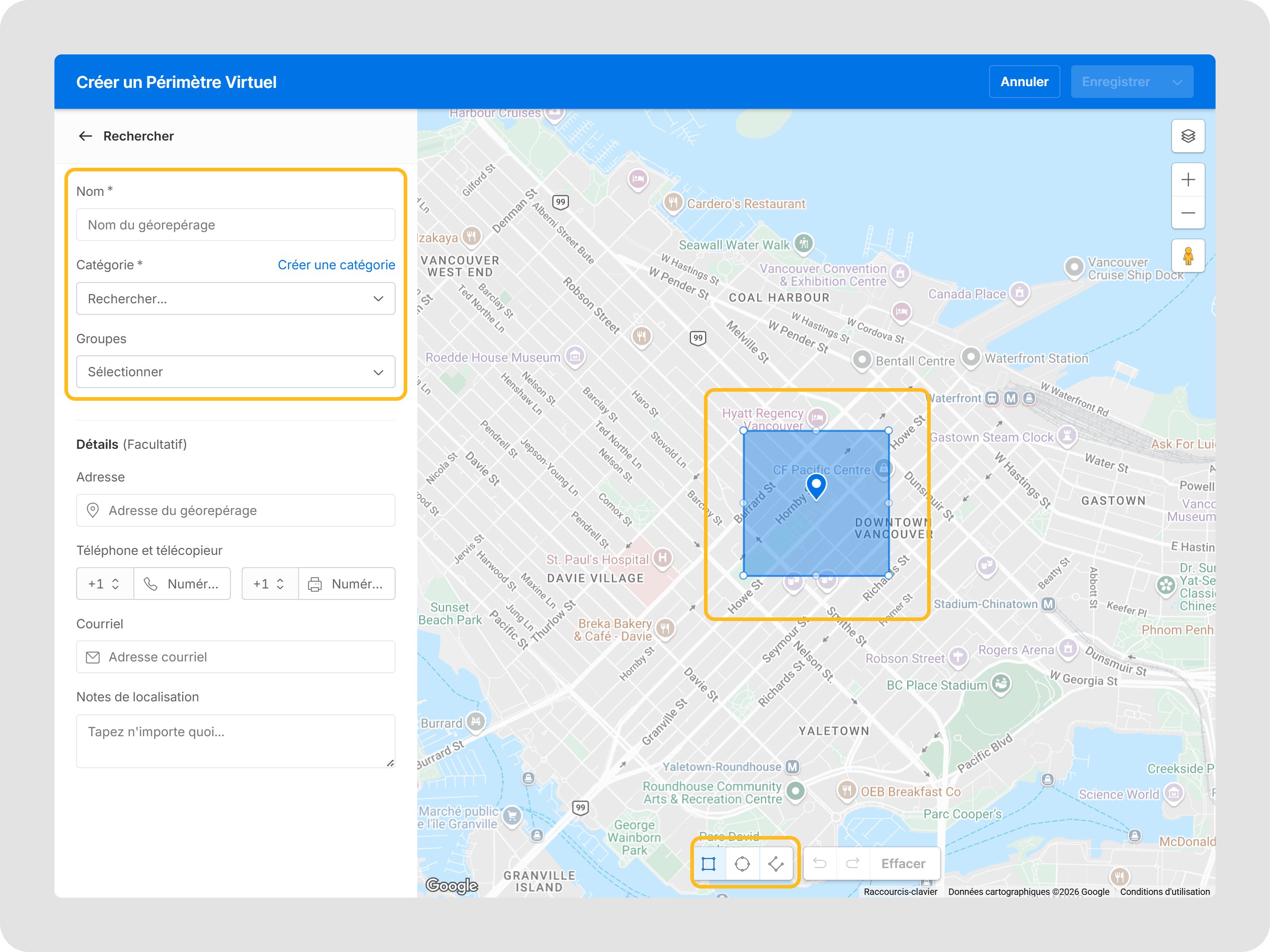Open the Enregistrer split-button chevron
1270x952 pixels.
click(1177, 82)
